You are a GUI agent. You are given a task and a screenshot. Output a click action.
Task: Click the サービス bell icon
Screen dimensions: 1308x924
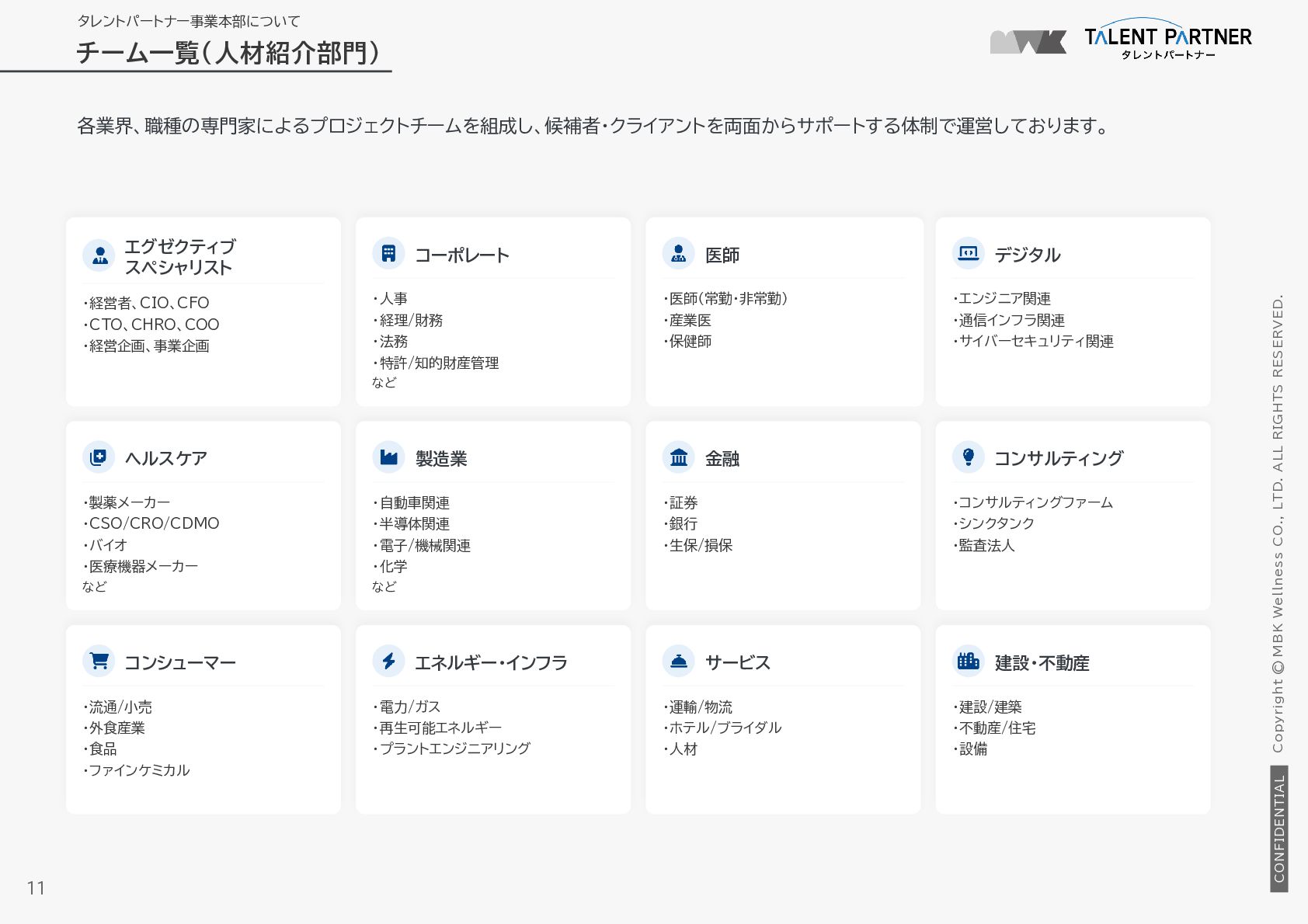678,662
